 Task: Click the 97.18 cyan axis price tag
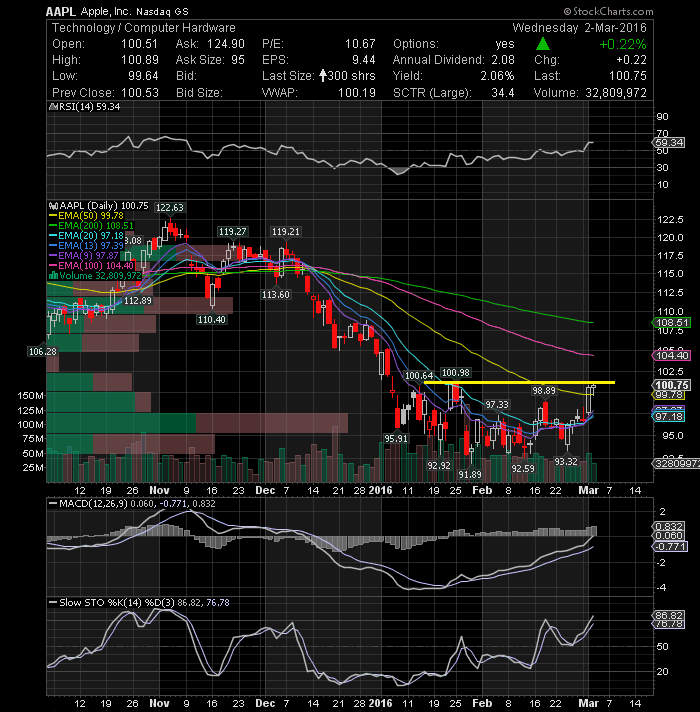(x=668, y=416)
